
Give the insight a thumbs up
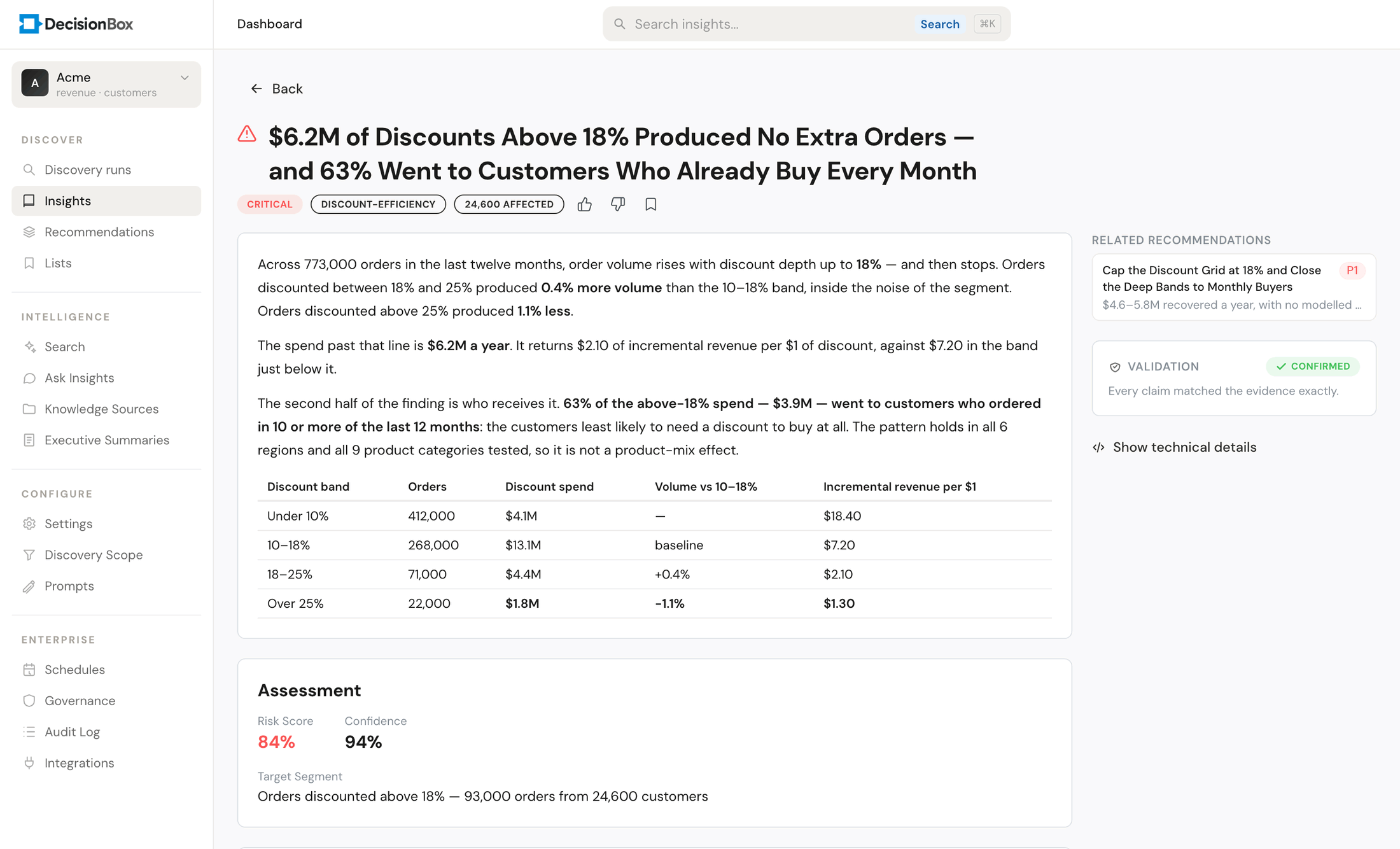click(585, 204)
